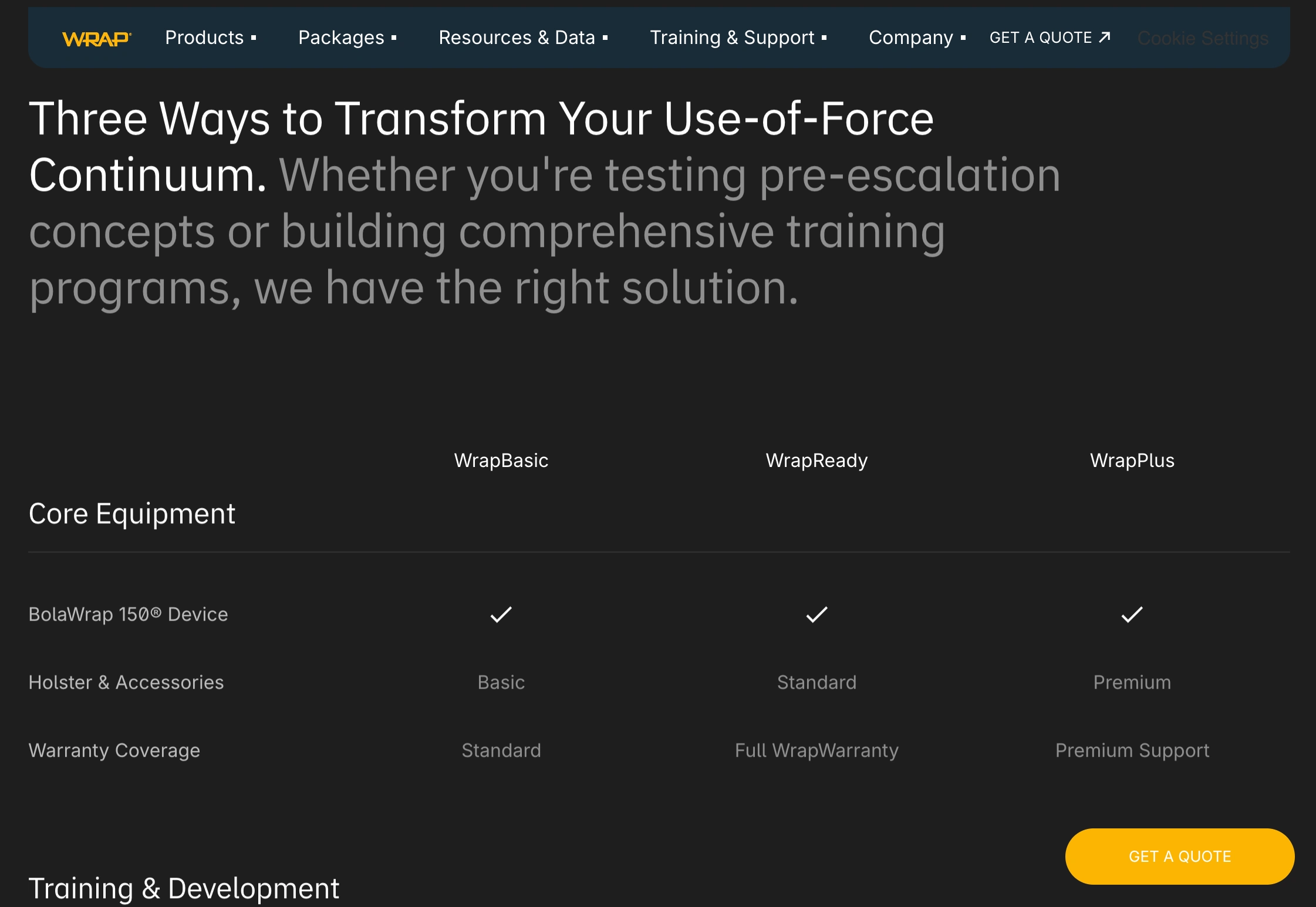Click the WrapPlus BolaWrap 150 checkmark

(1132, 614)
